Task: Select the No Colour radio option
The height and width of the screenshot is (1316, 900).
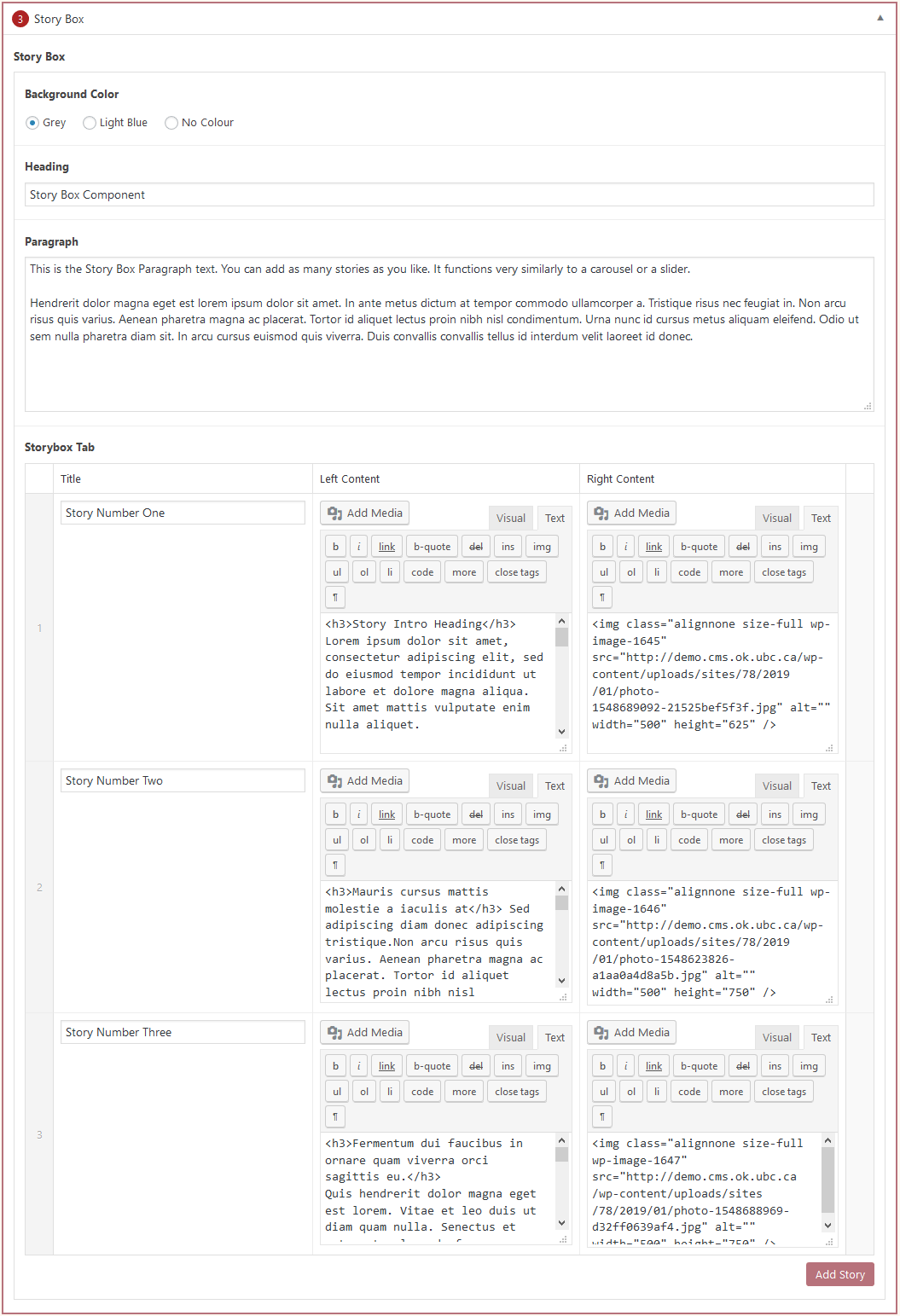Action: [x=171, y=123]
